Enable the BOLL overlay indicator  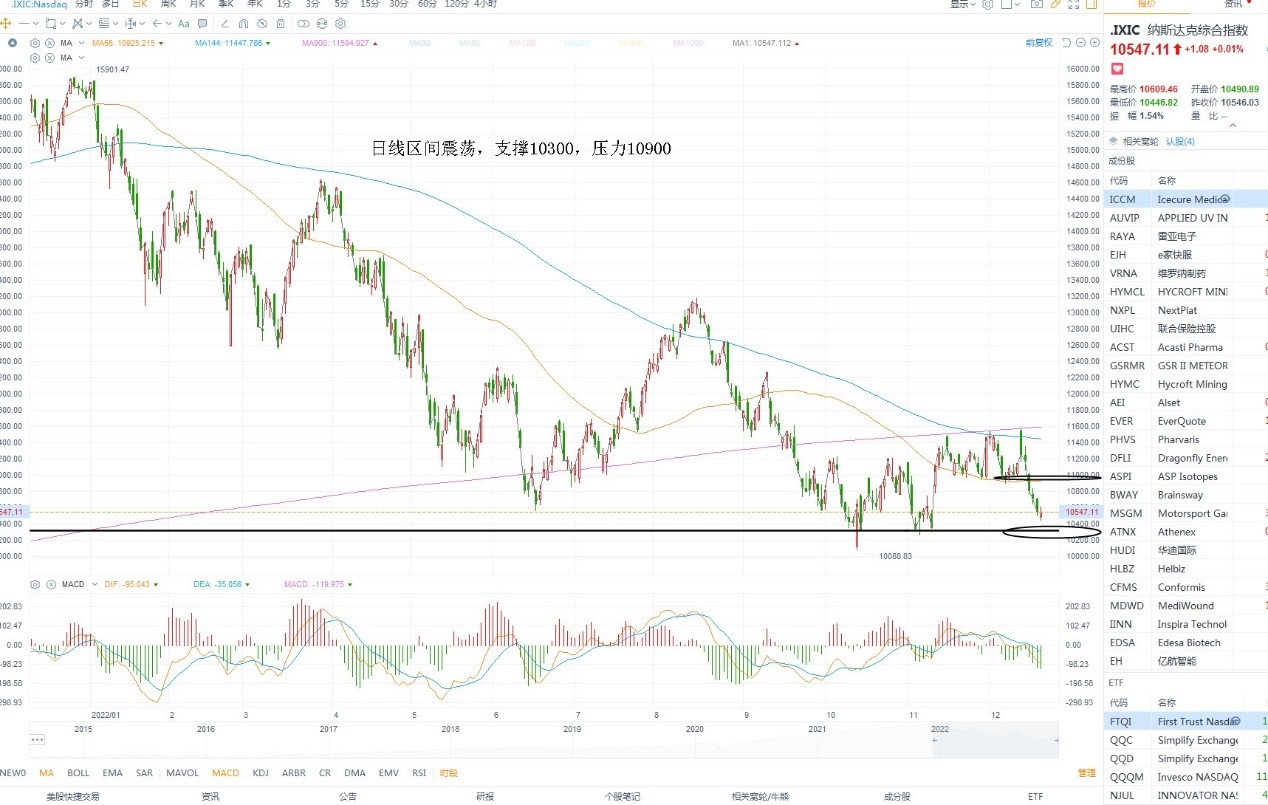pos(78,773)
